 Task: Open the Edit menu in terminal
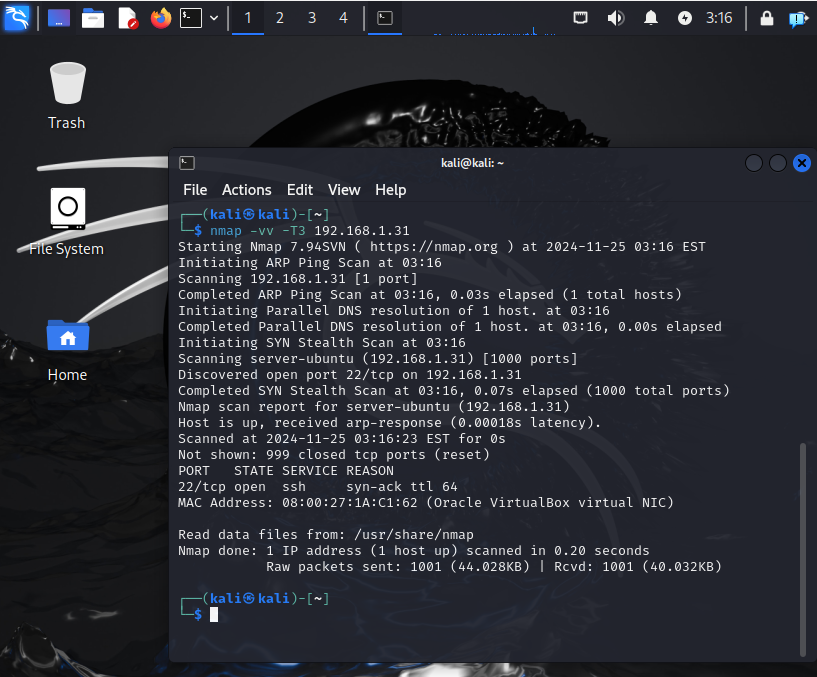(x=300, y=190)
